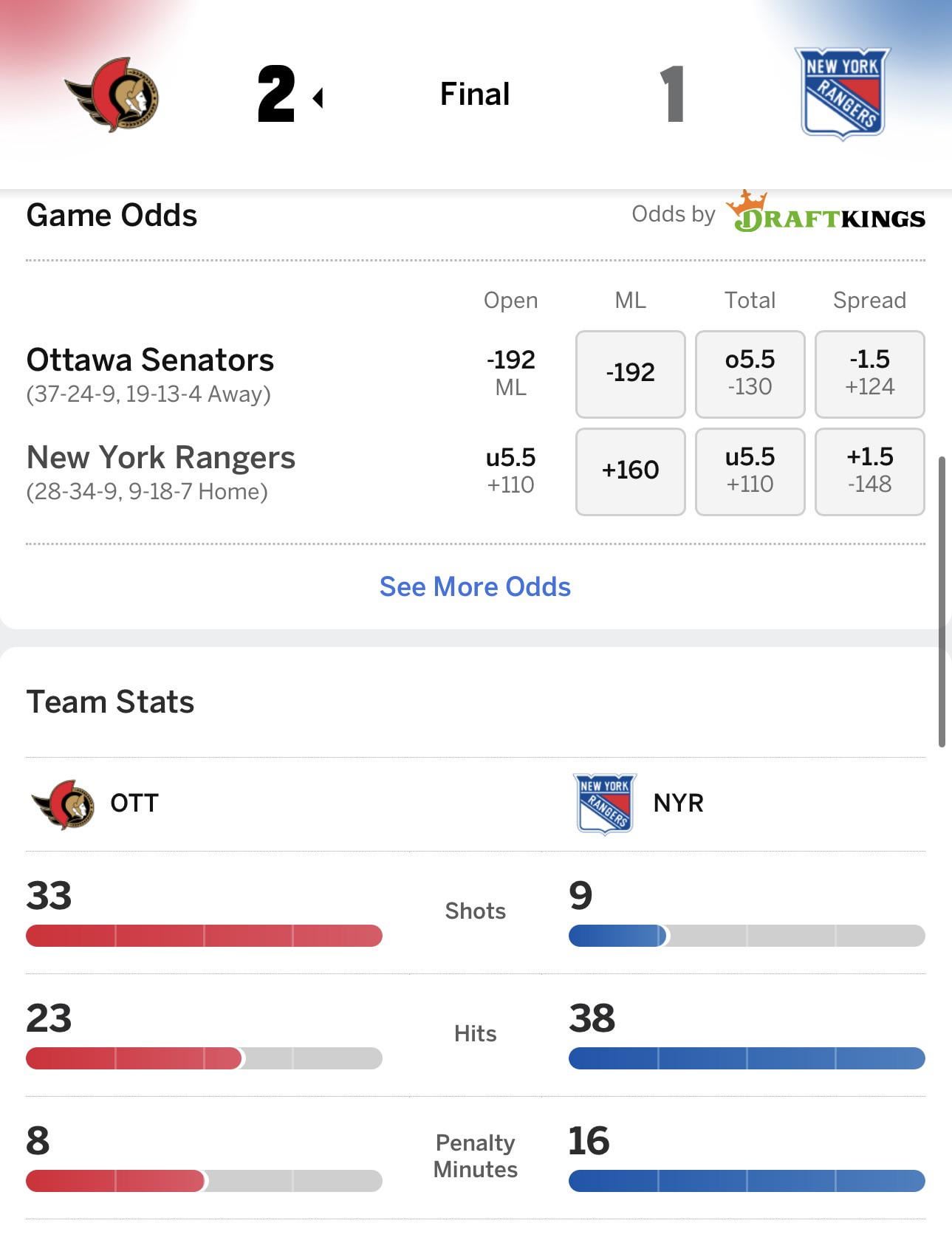Click the Ottawa Senators team name
Viewport: 952px width, 1240px height.
(150, 360)
